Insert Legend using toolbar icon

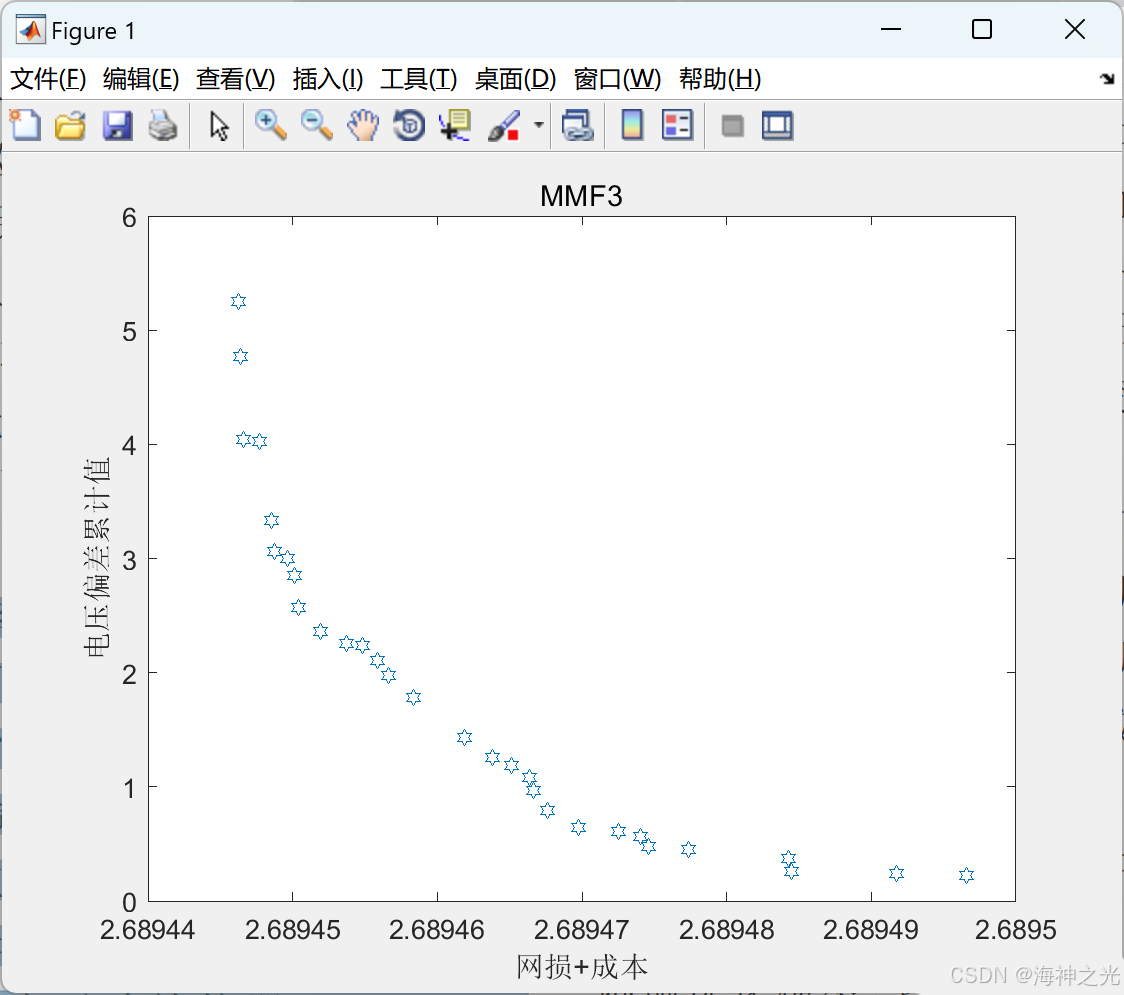677,125
